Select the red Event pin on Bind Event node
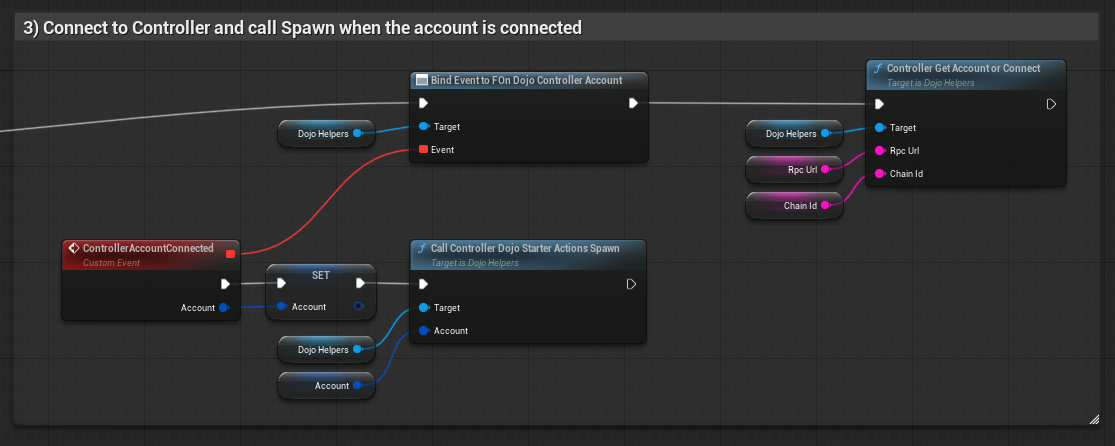Screen dimensions: 1115x446 click(423, 150)
